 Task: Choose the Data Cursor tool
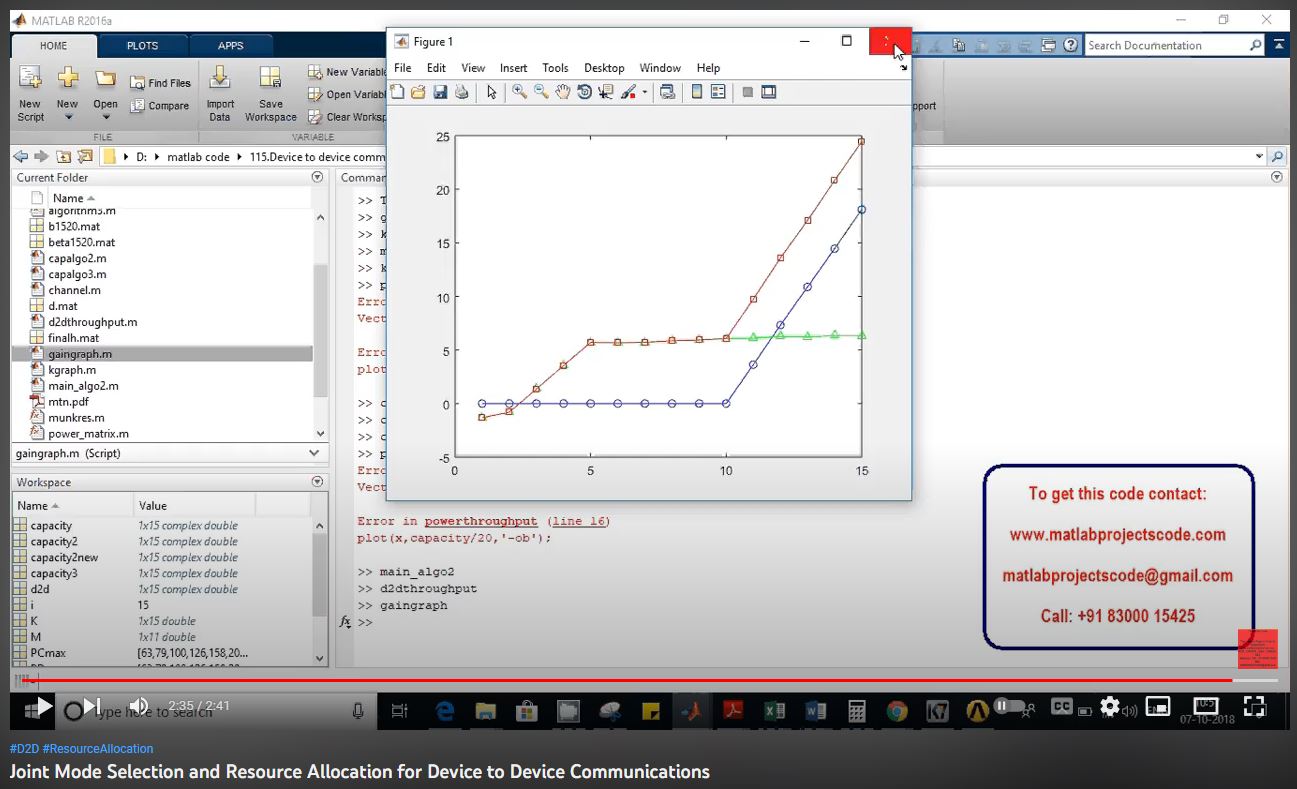coord(606,92)
